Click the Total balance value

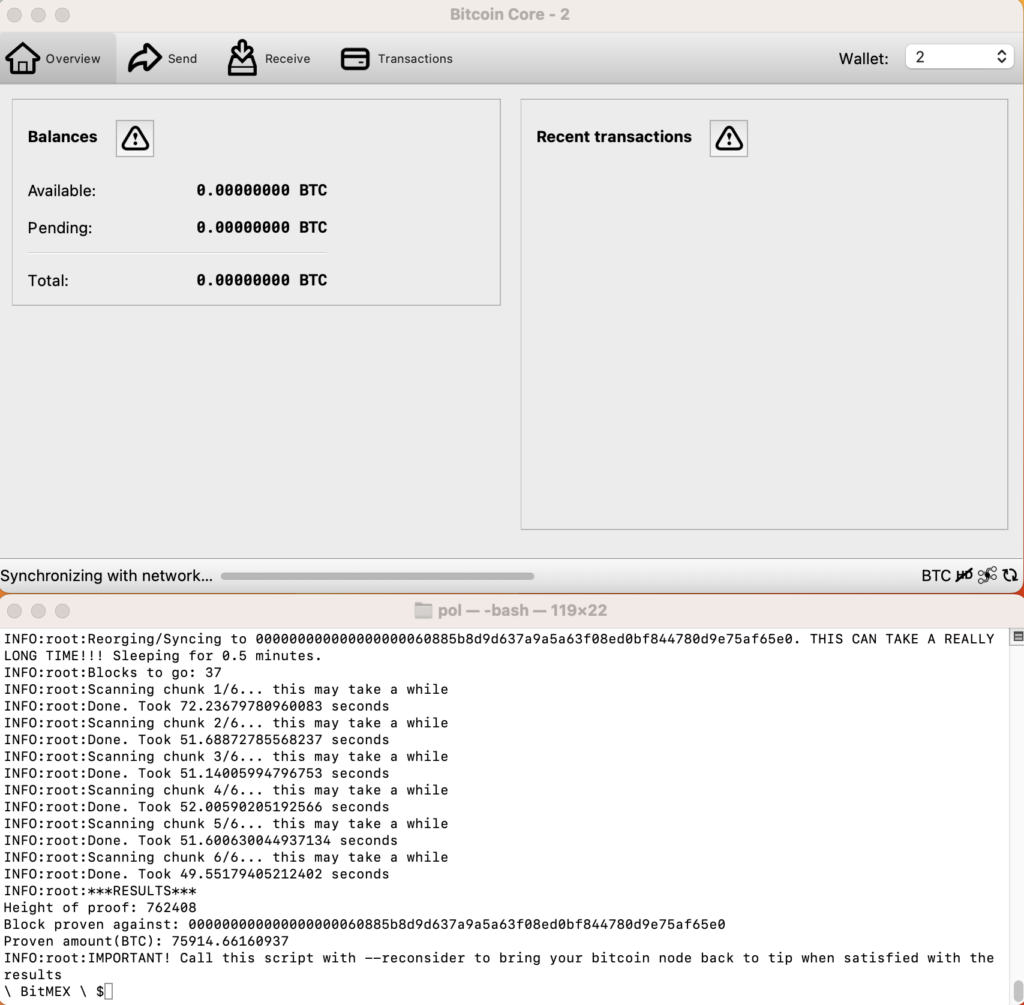(261, 280)
